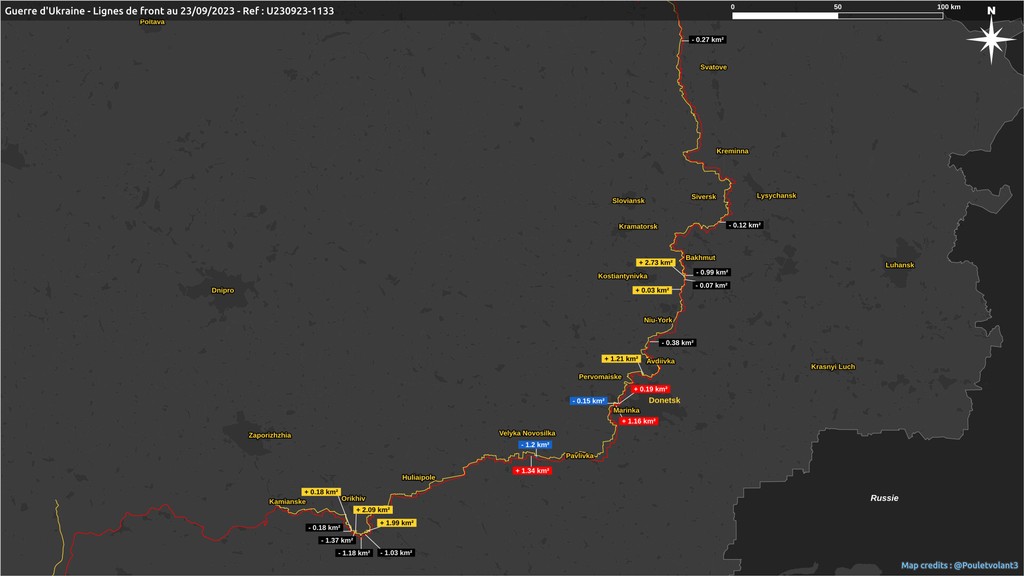This screenshot has width=1024, height=576.
Task: Select the Pervomaiske label
Action: 600,377
